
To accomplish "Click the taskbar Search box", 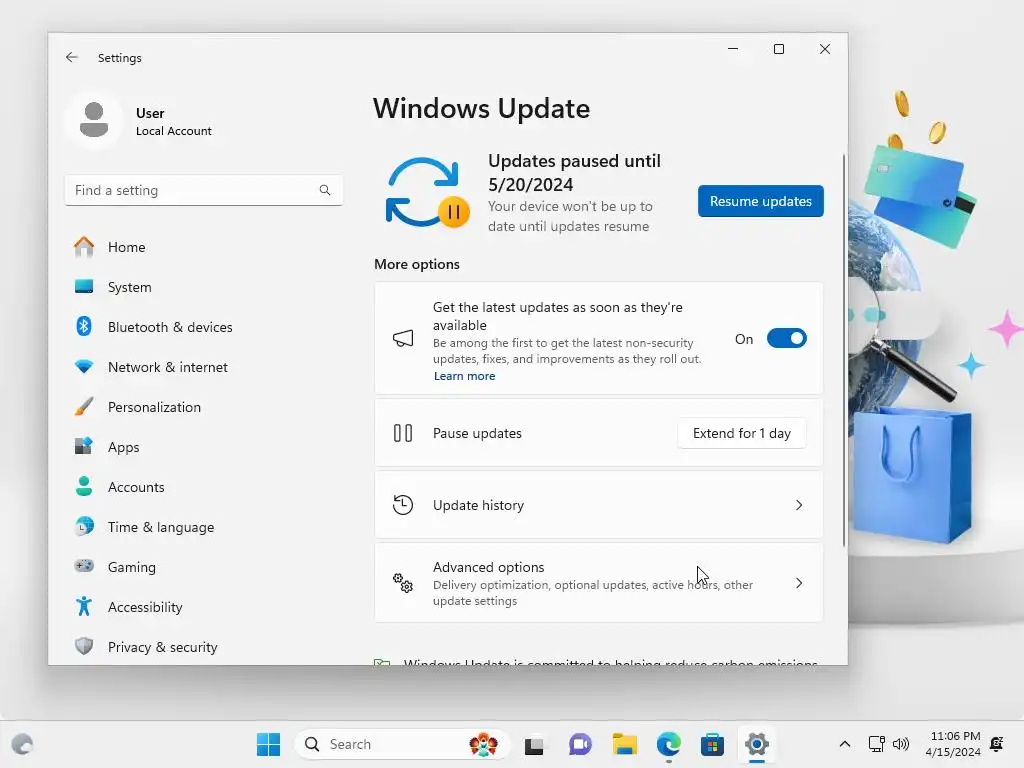I will click(402, 744).
